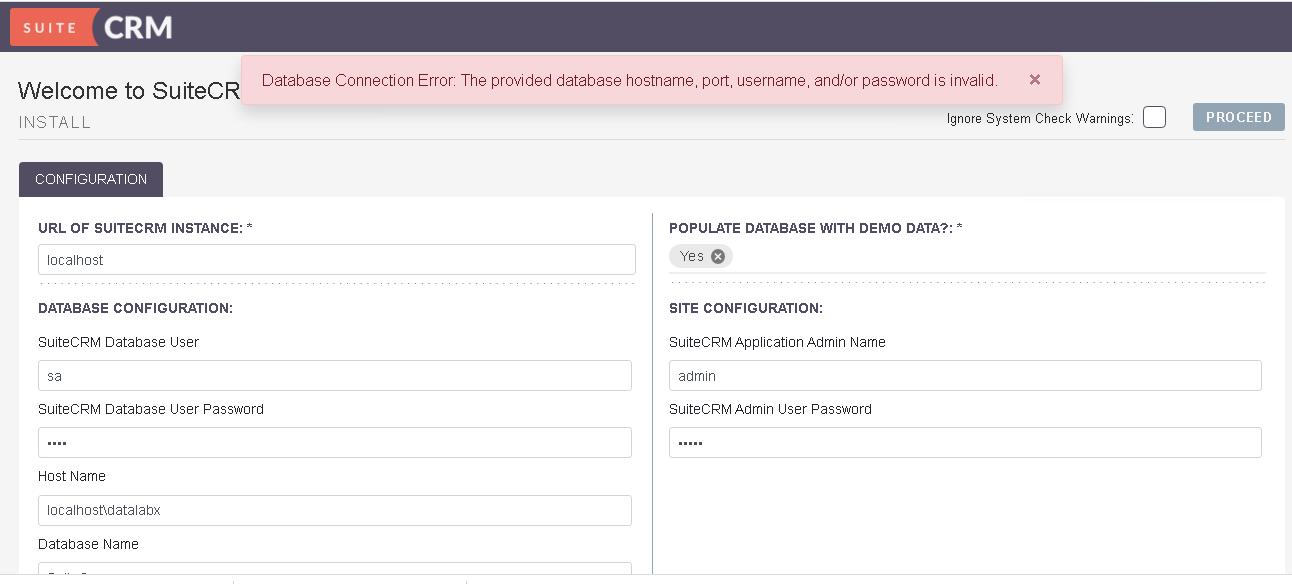
Task: Click the INSTALL subtitle text
Action: coord(55,123)
